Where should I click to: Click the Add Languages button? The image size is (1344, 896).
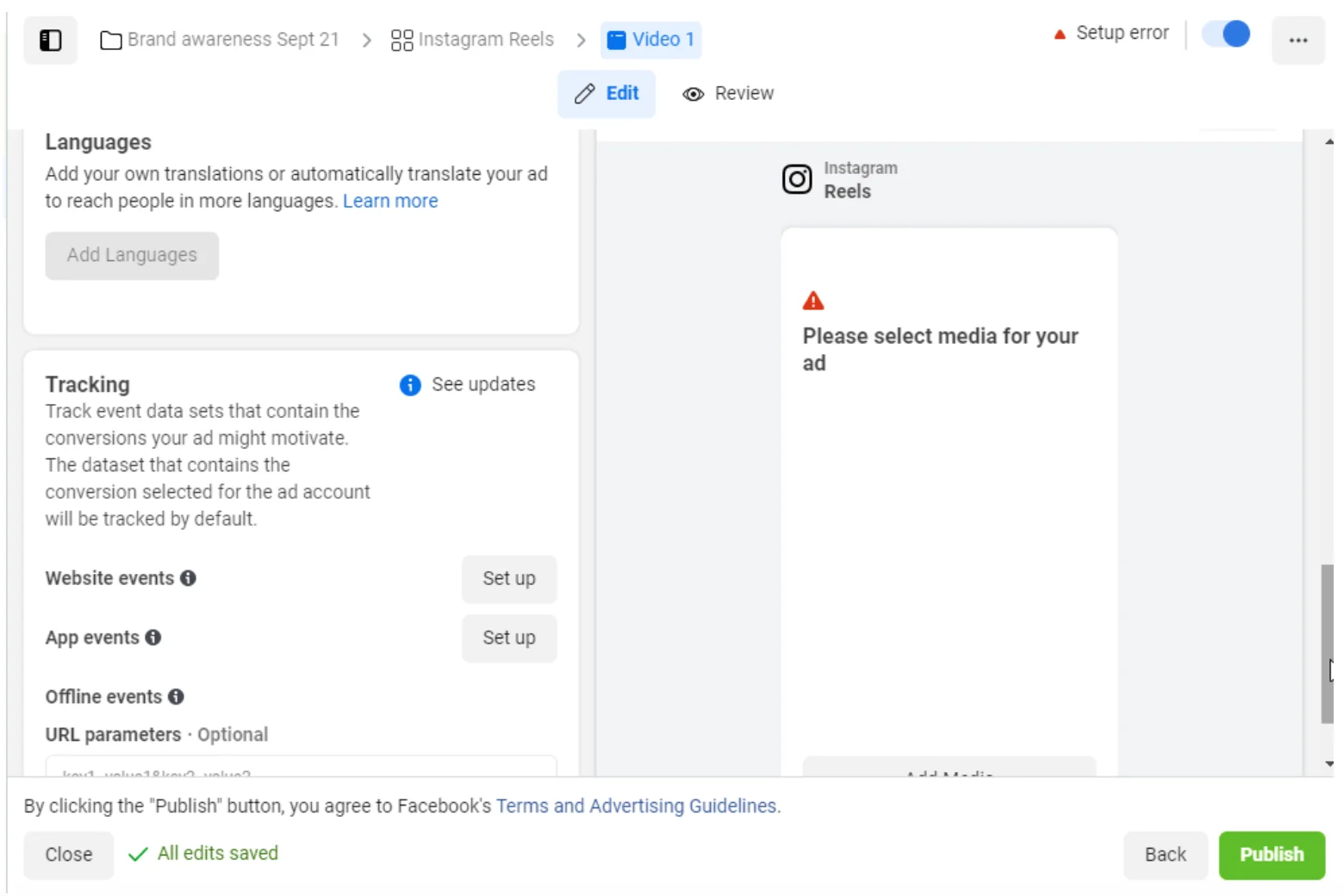[132, 256]
